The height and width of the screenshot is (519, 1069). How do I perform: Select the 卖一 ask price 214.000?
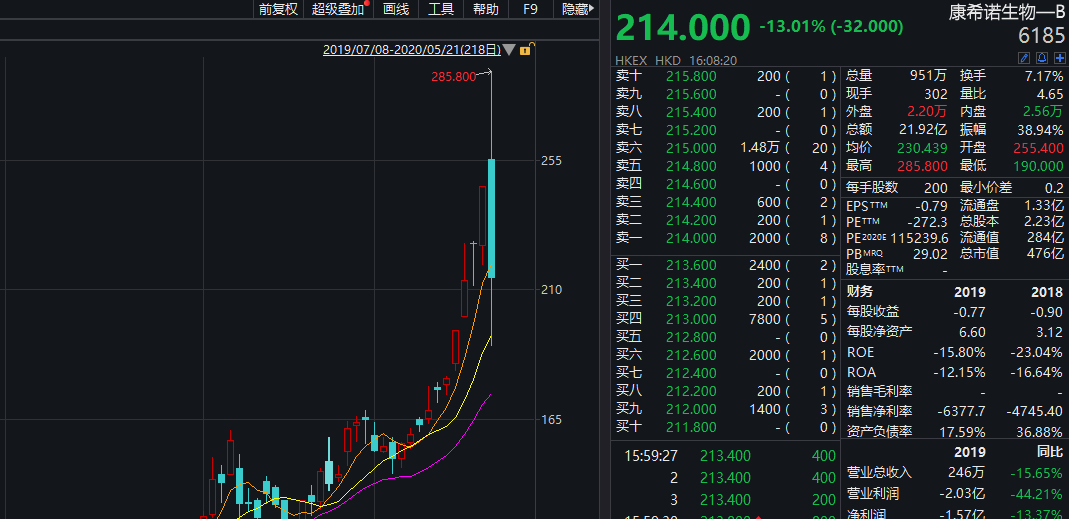(x=691, y=238)
